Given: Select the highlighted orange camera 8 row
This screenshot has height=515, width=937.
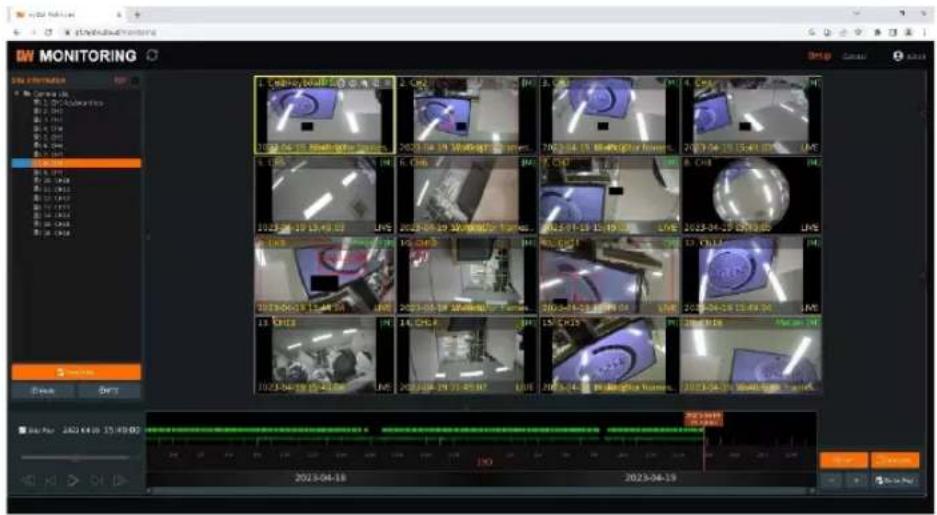Looking at the screenshot, I should 76,163.
